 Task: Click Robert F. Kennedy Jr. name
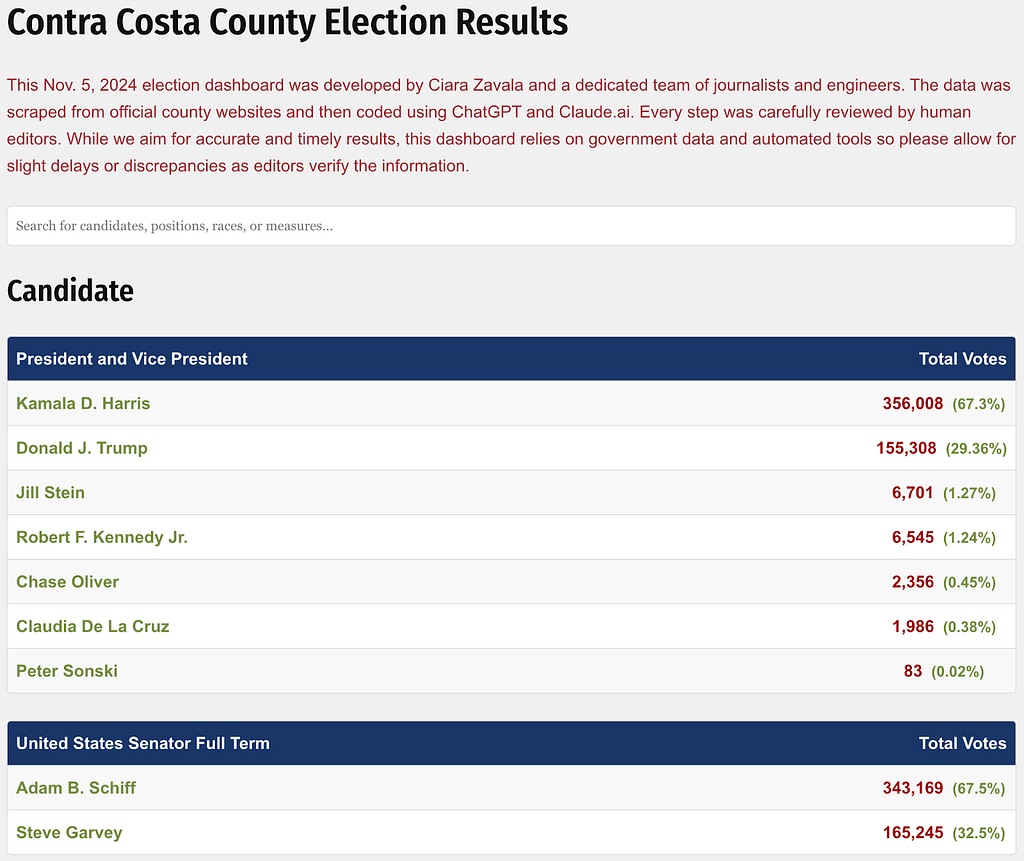point(102,537)
